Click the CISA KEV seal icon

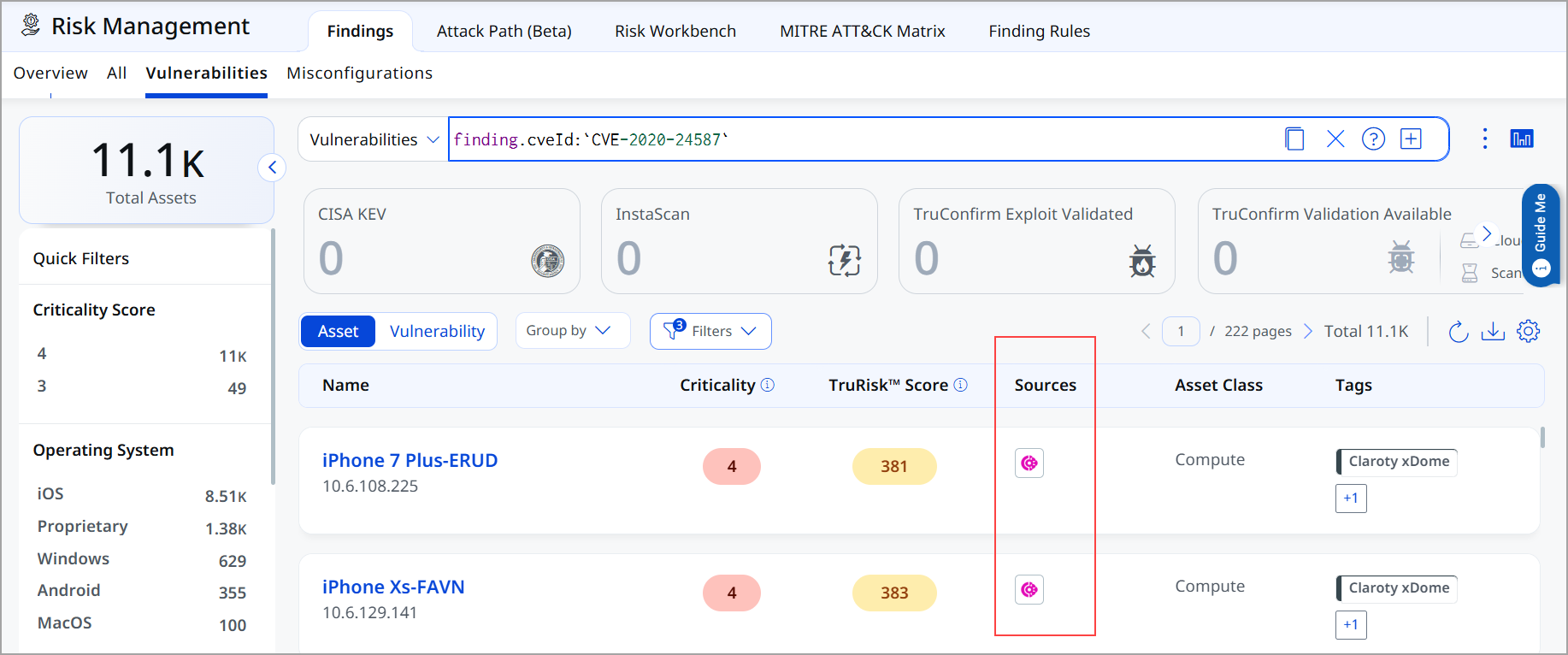tap(547, 260)
